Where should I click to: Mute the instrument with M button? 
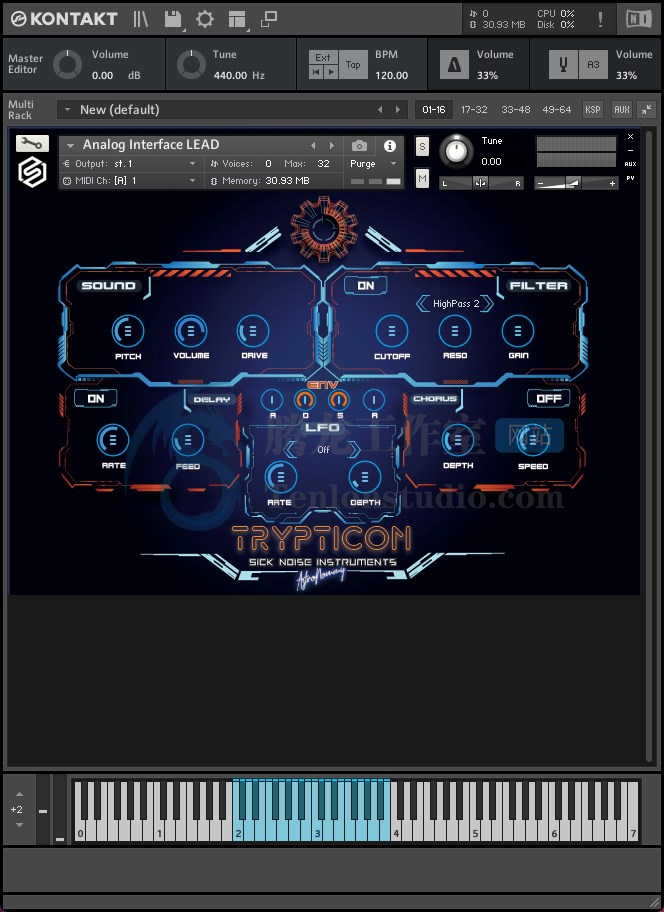422,179
